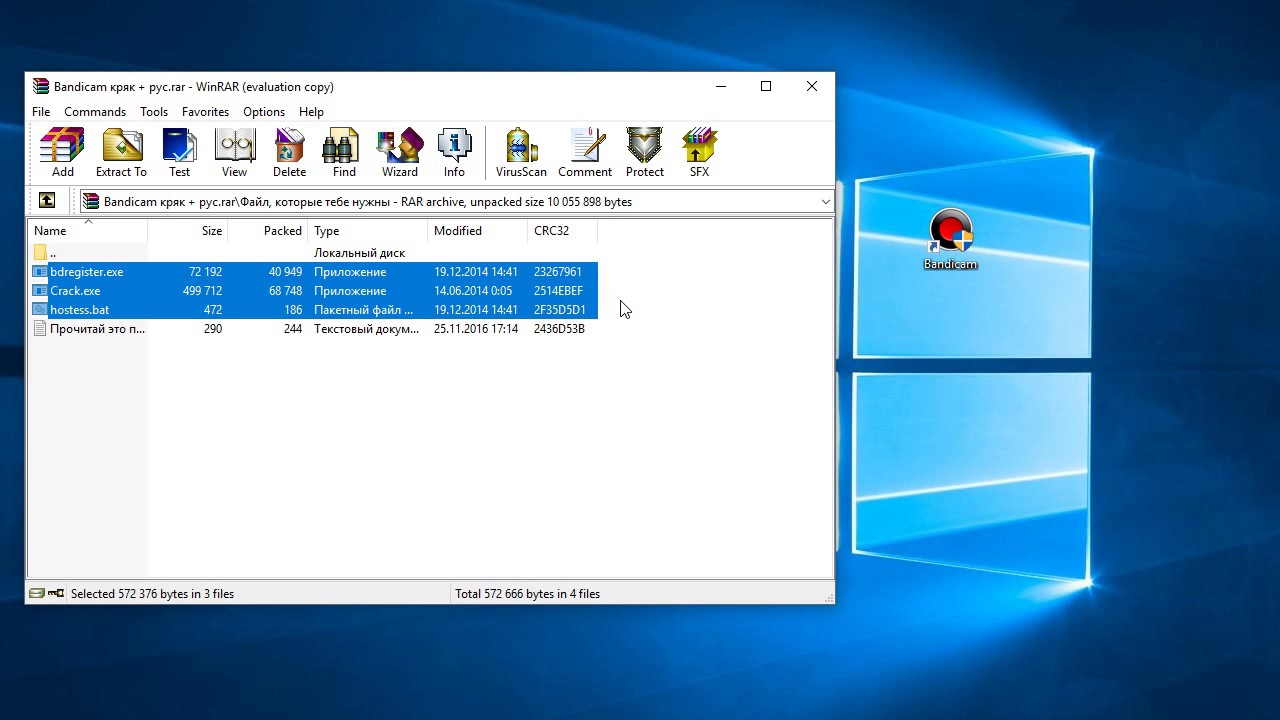Viewport: 1280px width, 720px height.
Task: Maximize the WinRAR window
Action: point(766,86)
